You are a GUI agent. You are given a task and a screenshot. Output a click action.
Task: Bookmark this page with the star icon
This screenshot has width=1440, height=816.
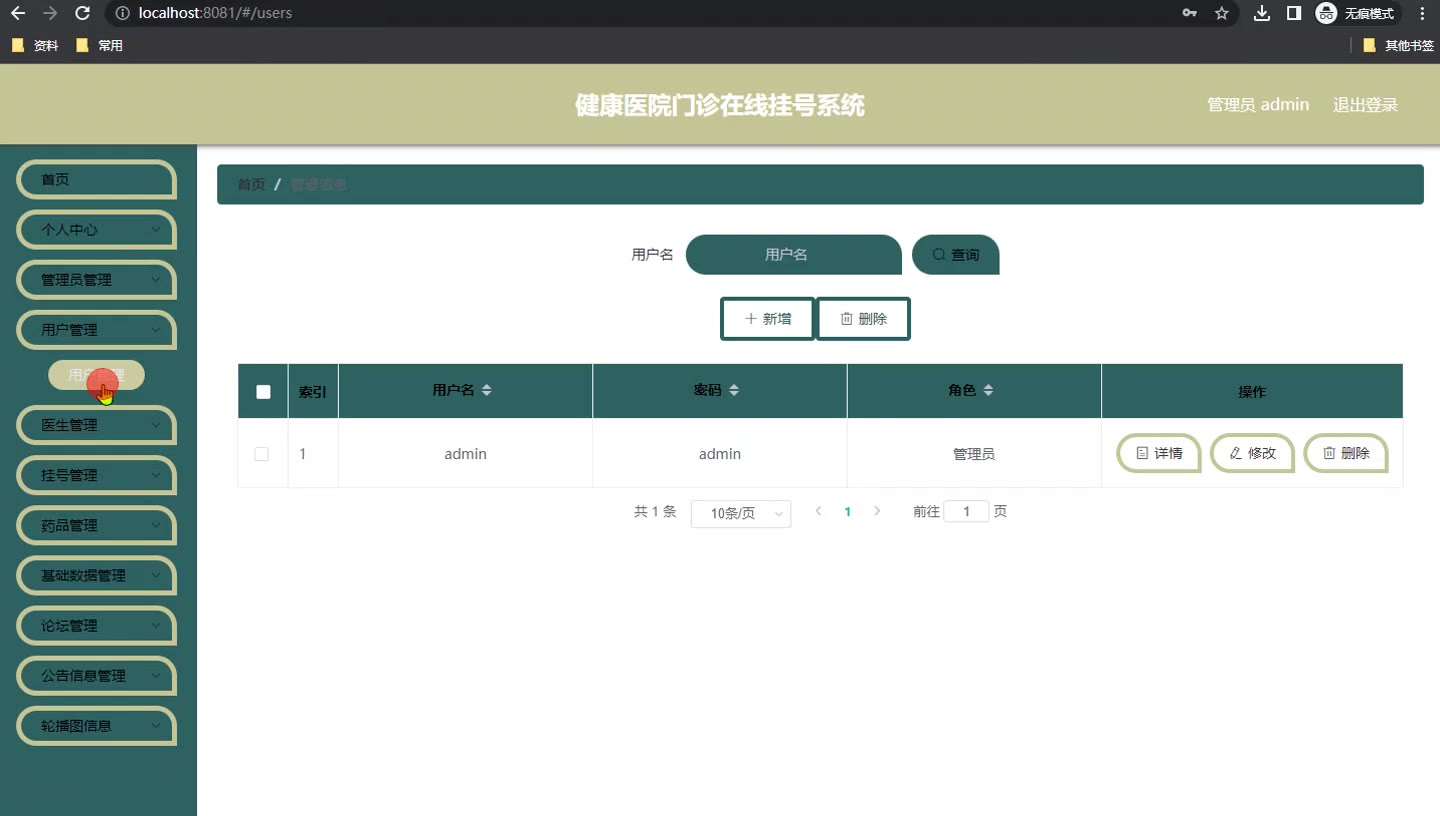1221,14
